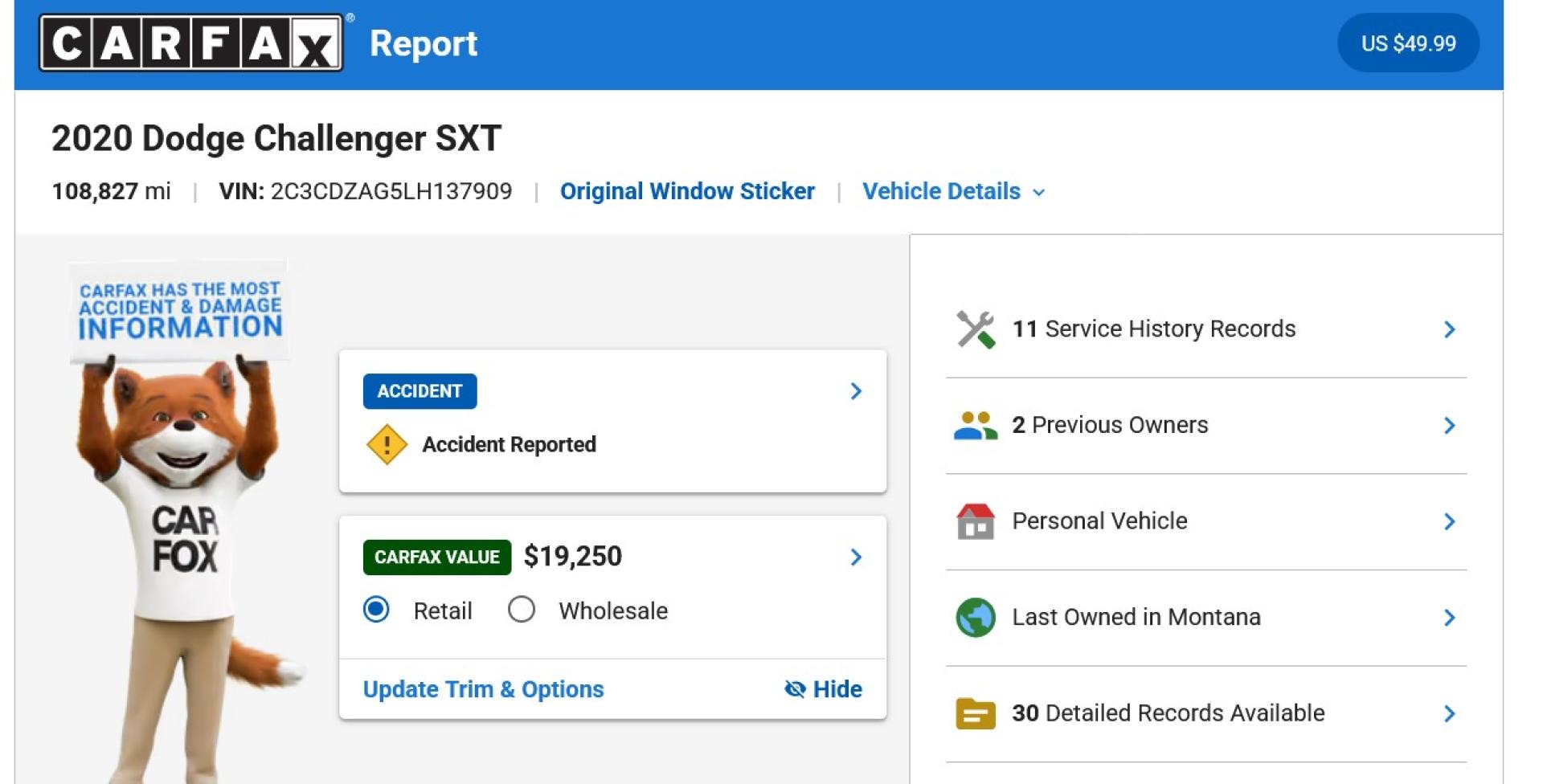
Task: Click the detailed records folder icon
Action: (x=976, y=713)
